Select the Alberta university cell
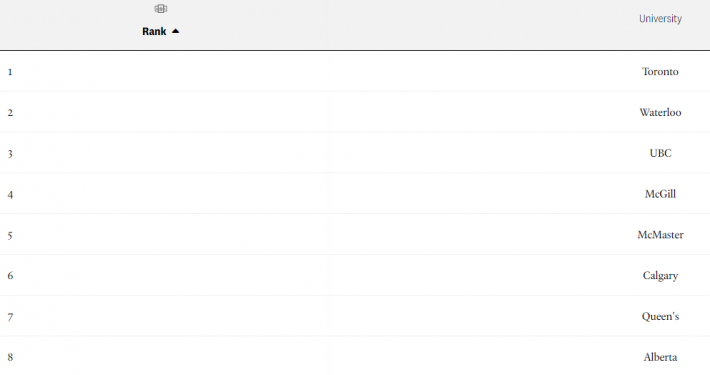The height and width of the screenshot is (375, 710). [x=660, y=357]
